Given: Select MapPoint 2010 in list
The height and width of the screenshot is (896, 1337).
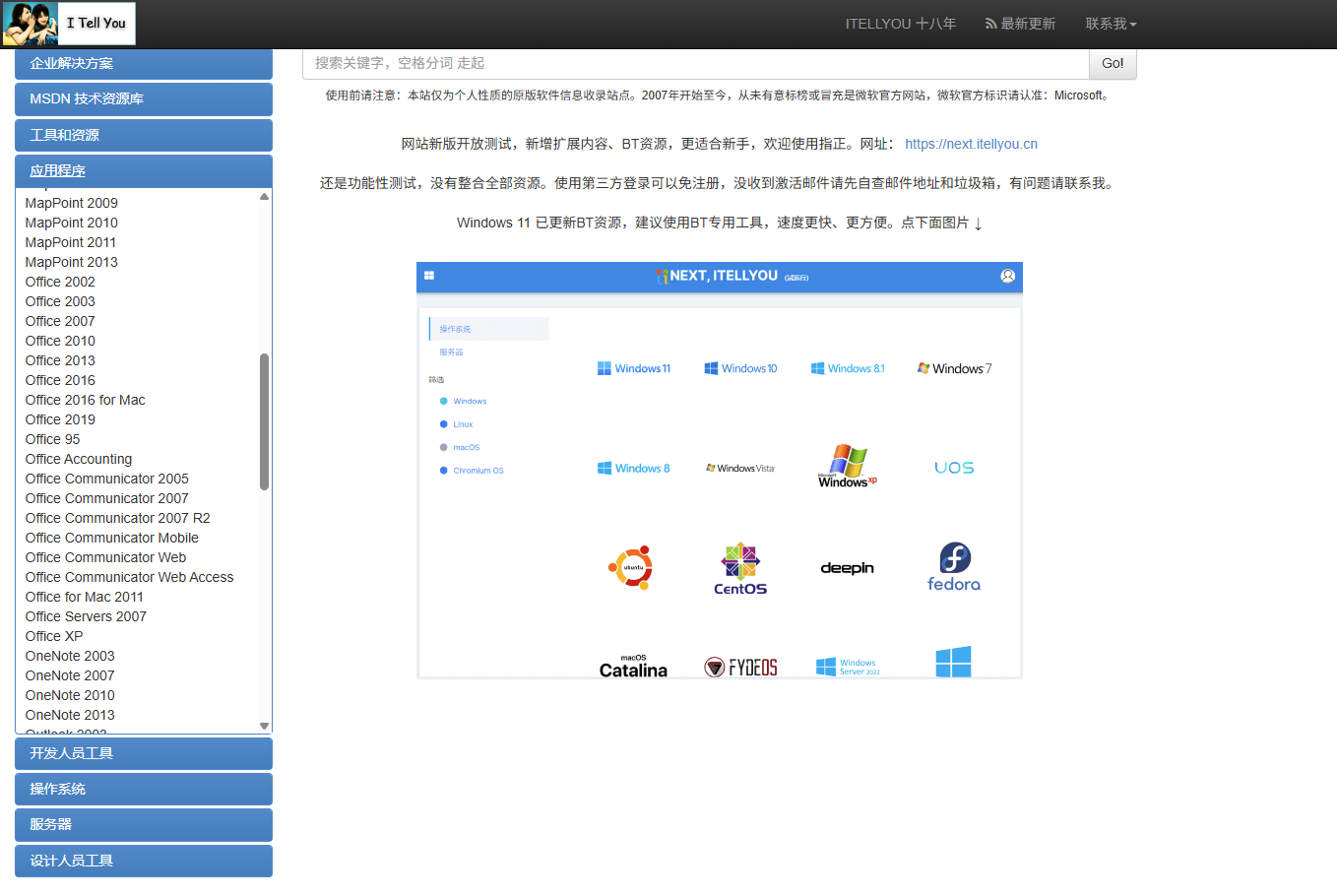Looking at the screenshot, I should point(71,223).
